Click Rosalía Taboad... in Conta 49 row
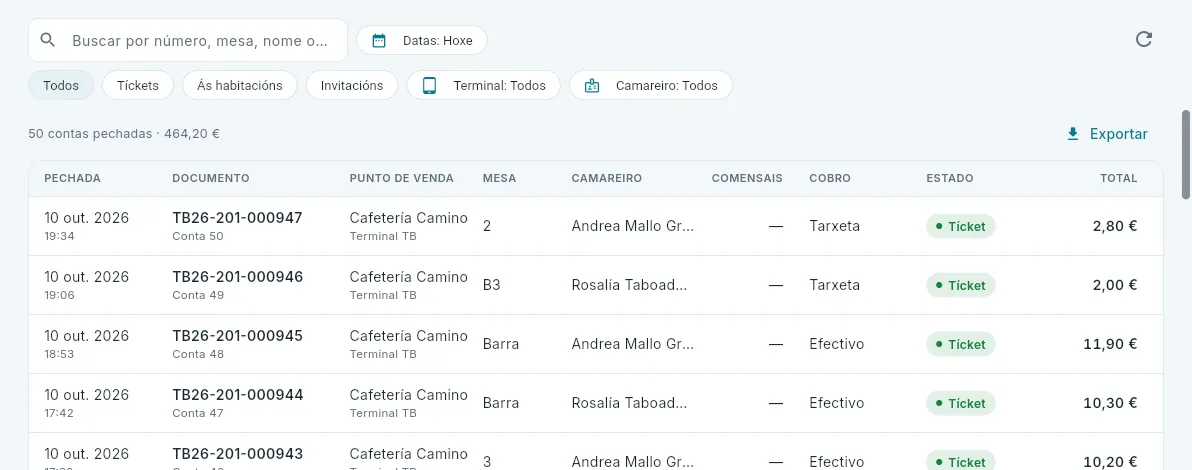Viewport: 1192px width, 470px height. [629, 285]
